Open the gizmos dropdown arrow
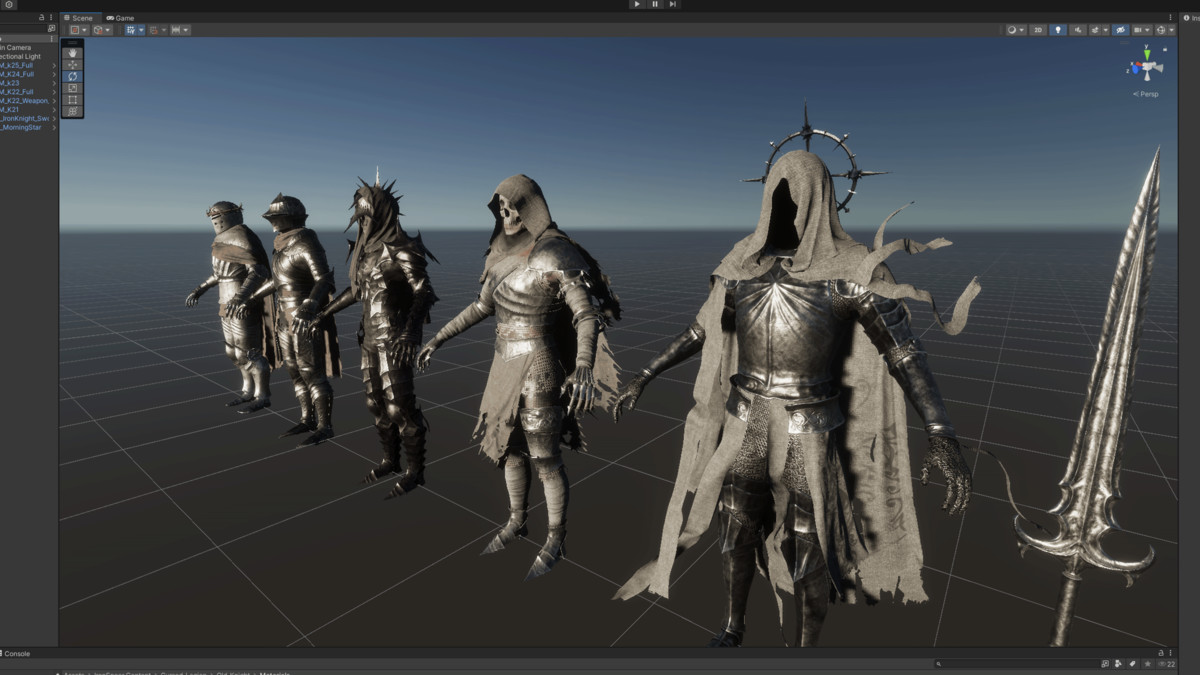 tap(1172, 30)
